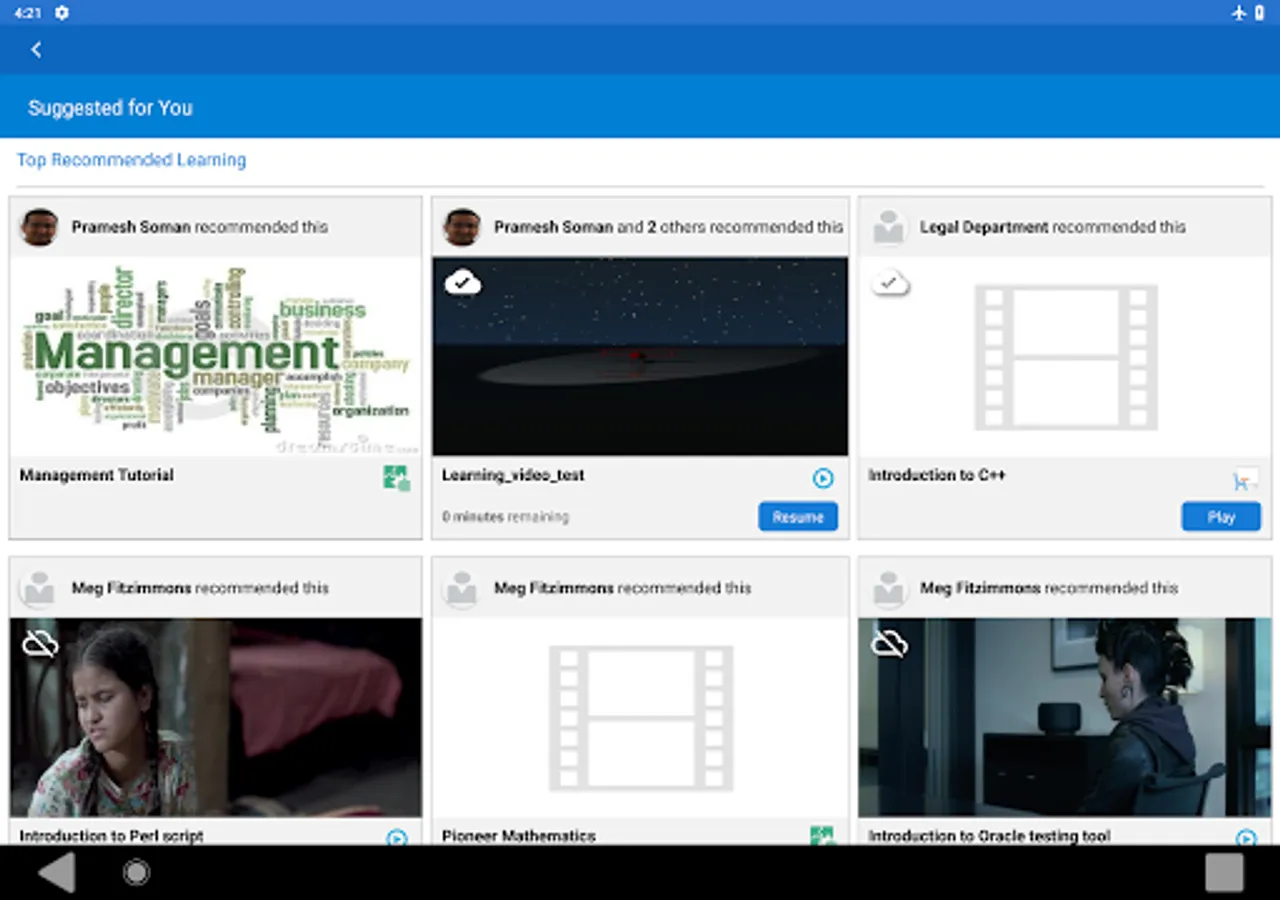The image size is (1280, 900).
Task: Tap green content type icon on Management Tutorial
Action: pyautogui.click(x=396, y=478)
